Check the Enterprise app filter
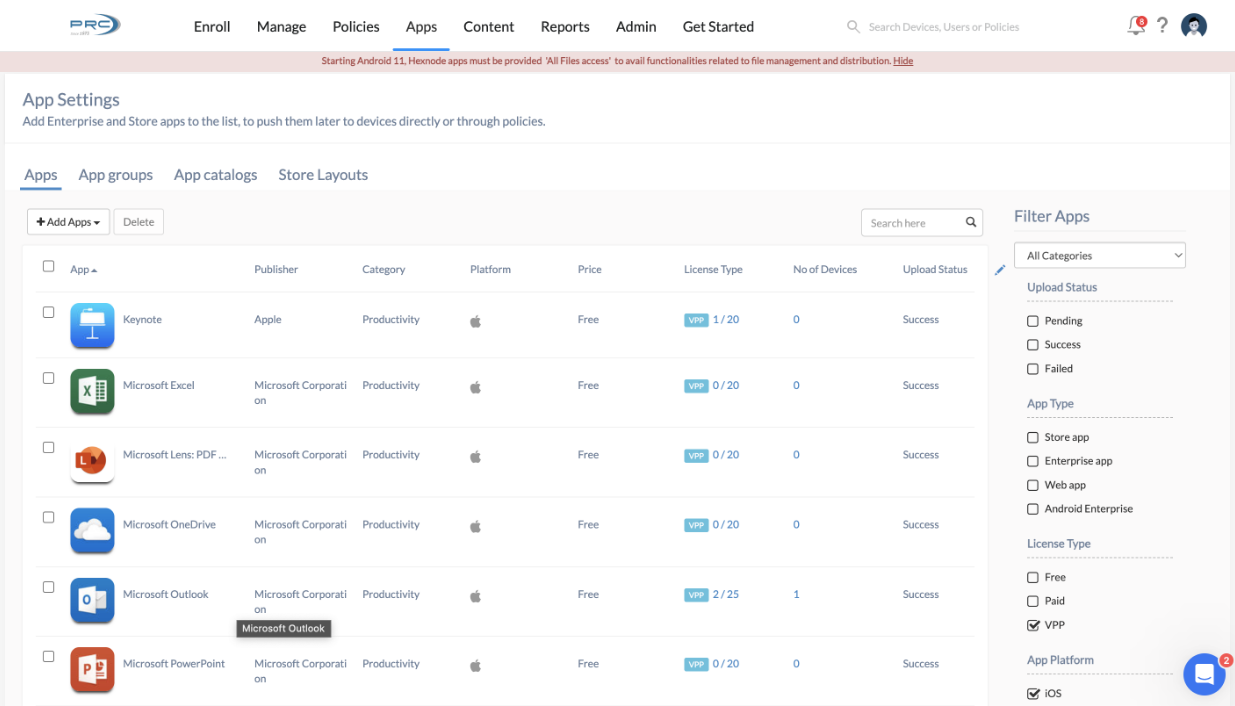The height and width of the screenshot is (706, 1235). pyautogui.click(x=1032, y=460)
